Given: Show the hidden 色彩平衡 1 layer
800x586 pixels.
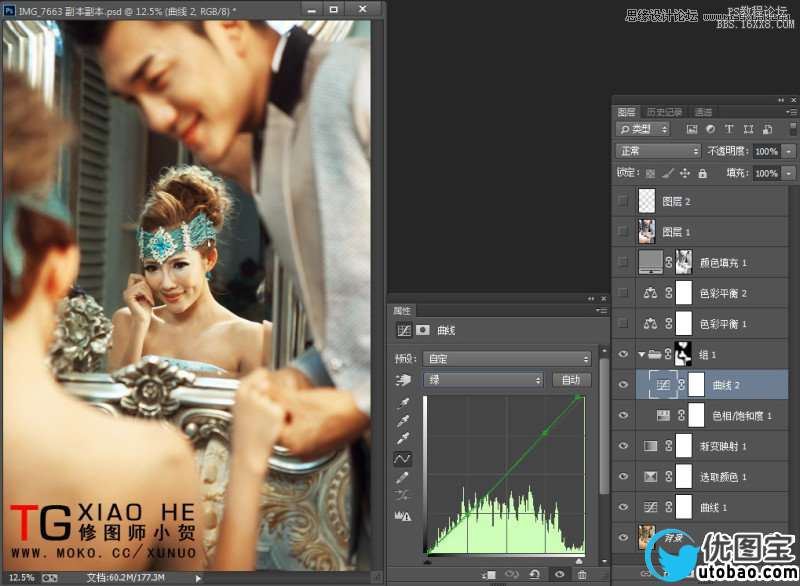Looking at the screenshot, I should pos(622,323).
